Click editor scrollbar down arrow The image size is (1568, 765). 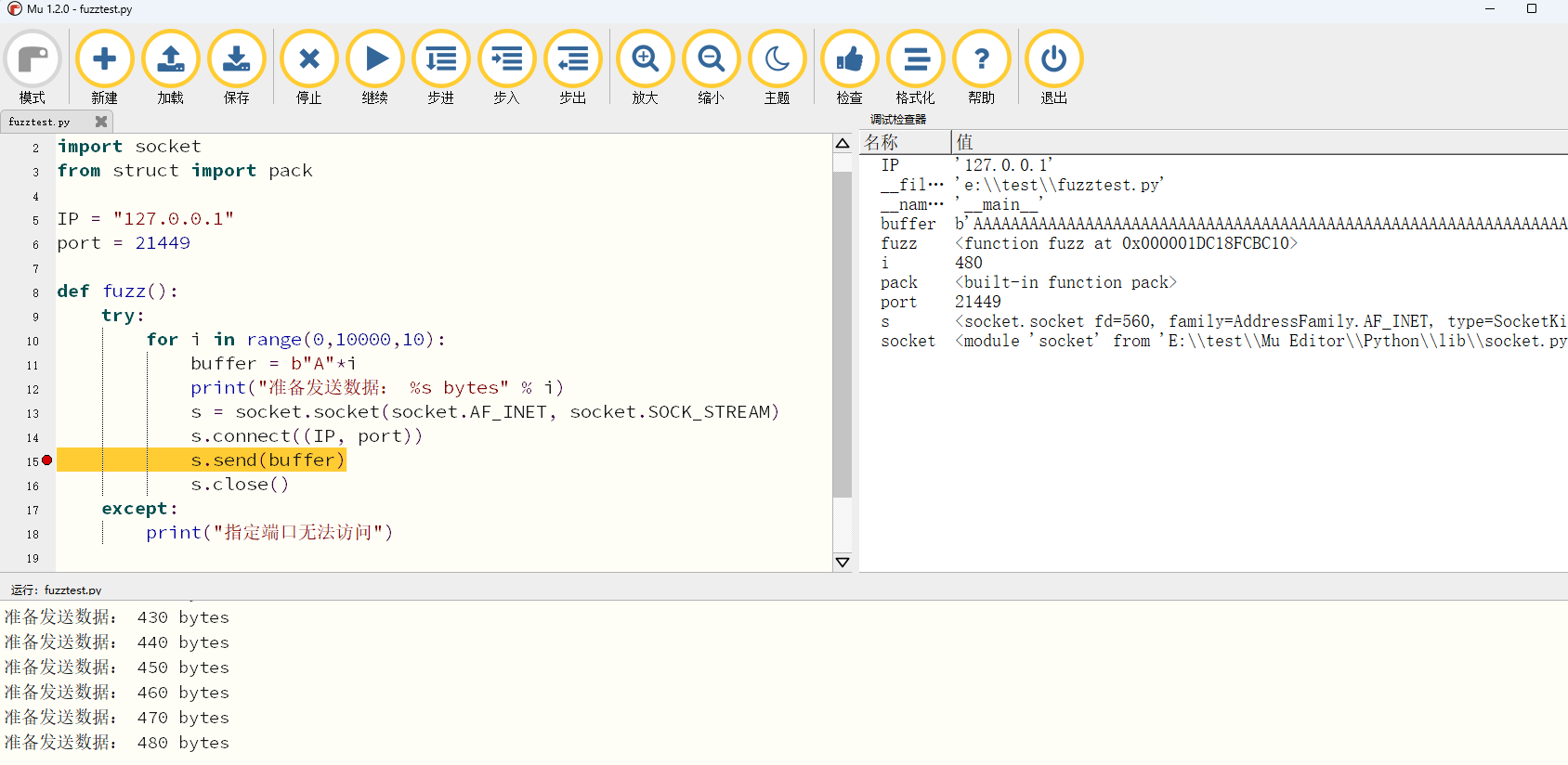point(843,562)
